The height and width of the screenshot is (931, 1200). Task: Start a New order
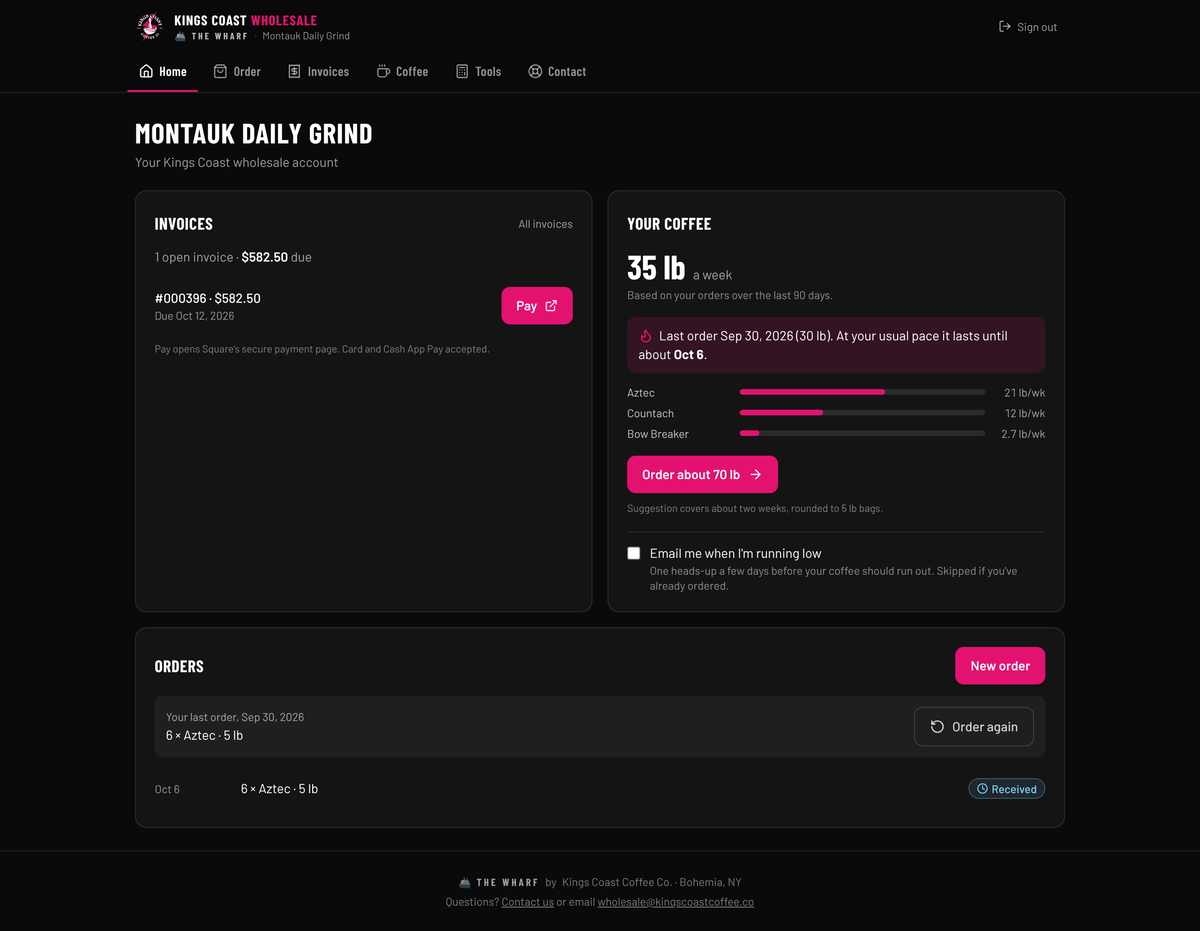point(1000,666)
